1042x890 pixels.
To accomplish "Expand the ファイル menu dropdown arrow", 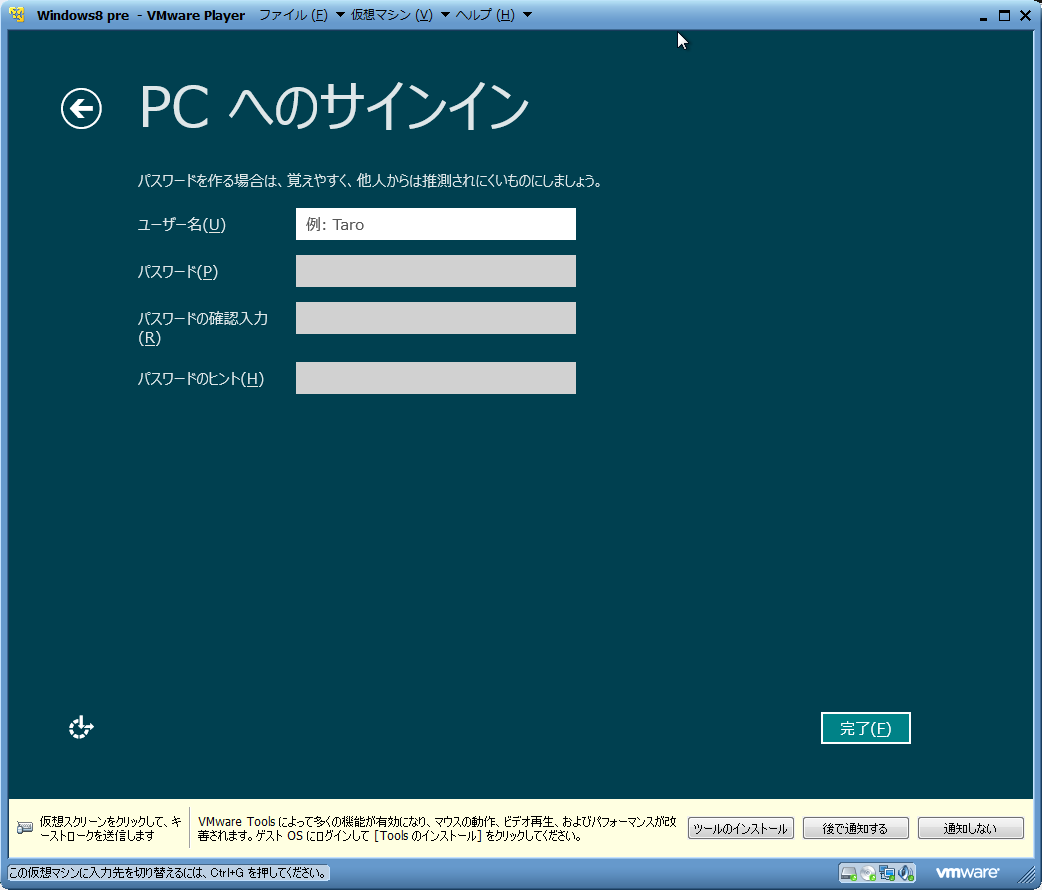I will (340, 15).
